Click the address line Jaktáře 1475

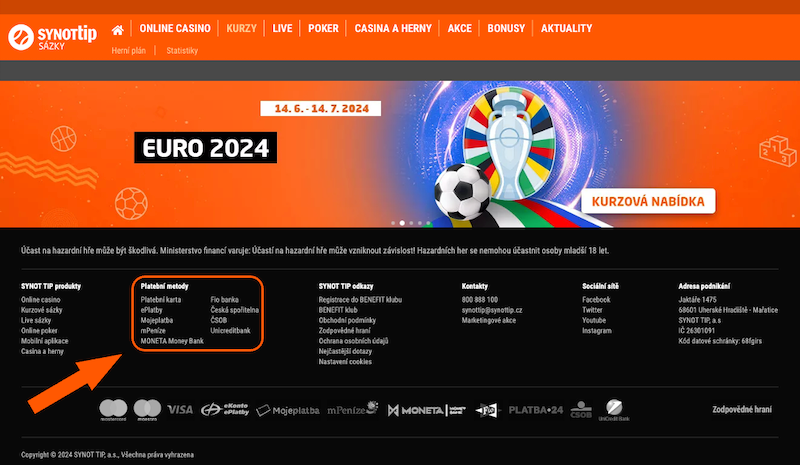[697, 300]
